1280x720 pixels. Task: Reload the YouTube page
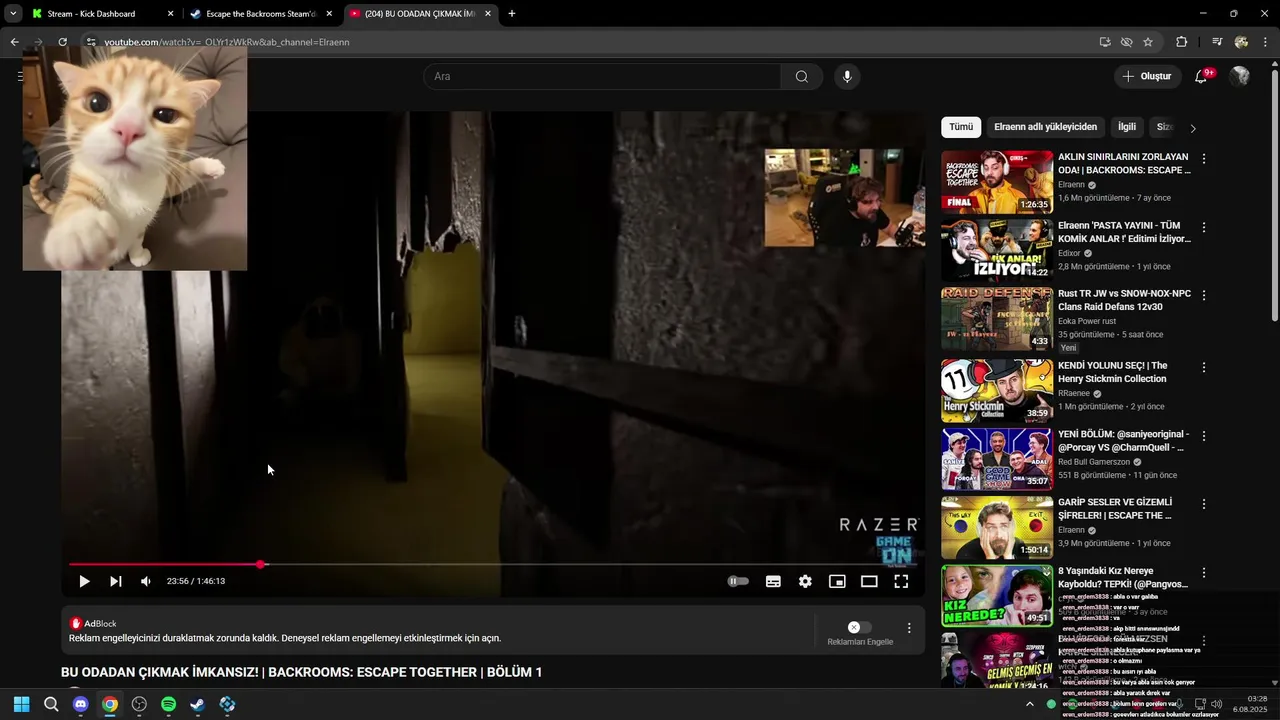[62, 42]
